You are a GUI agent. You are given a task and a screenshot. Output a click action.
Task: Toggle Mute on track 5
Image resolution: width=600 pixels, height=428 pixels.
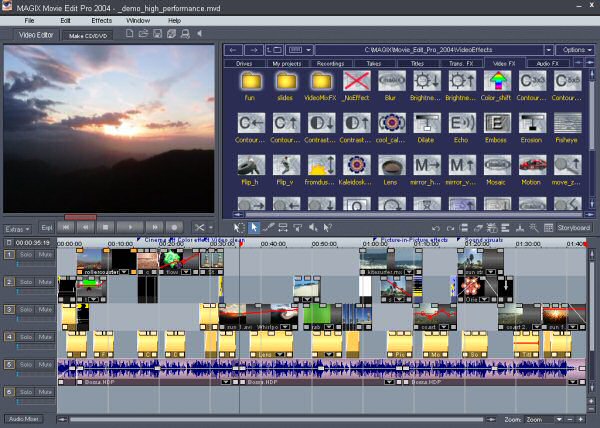pos(45,365)
